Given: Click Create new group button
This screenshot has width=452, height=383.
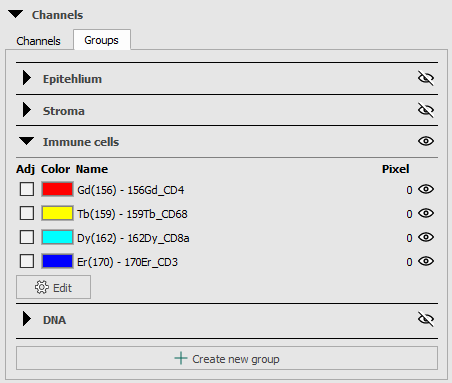Looking at the screenshot, I should [227, 358].
